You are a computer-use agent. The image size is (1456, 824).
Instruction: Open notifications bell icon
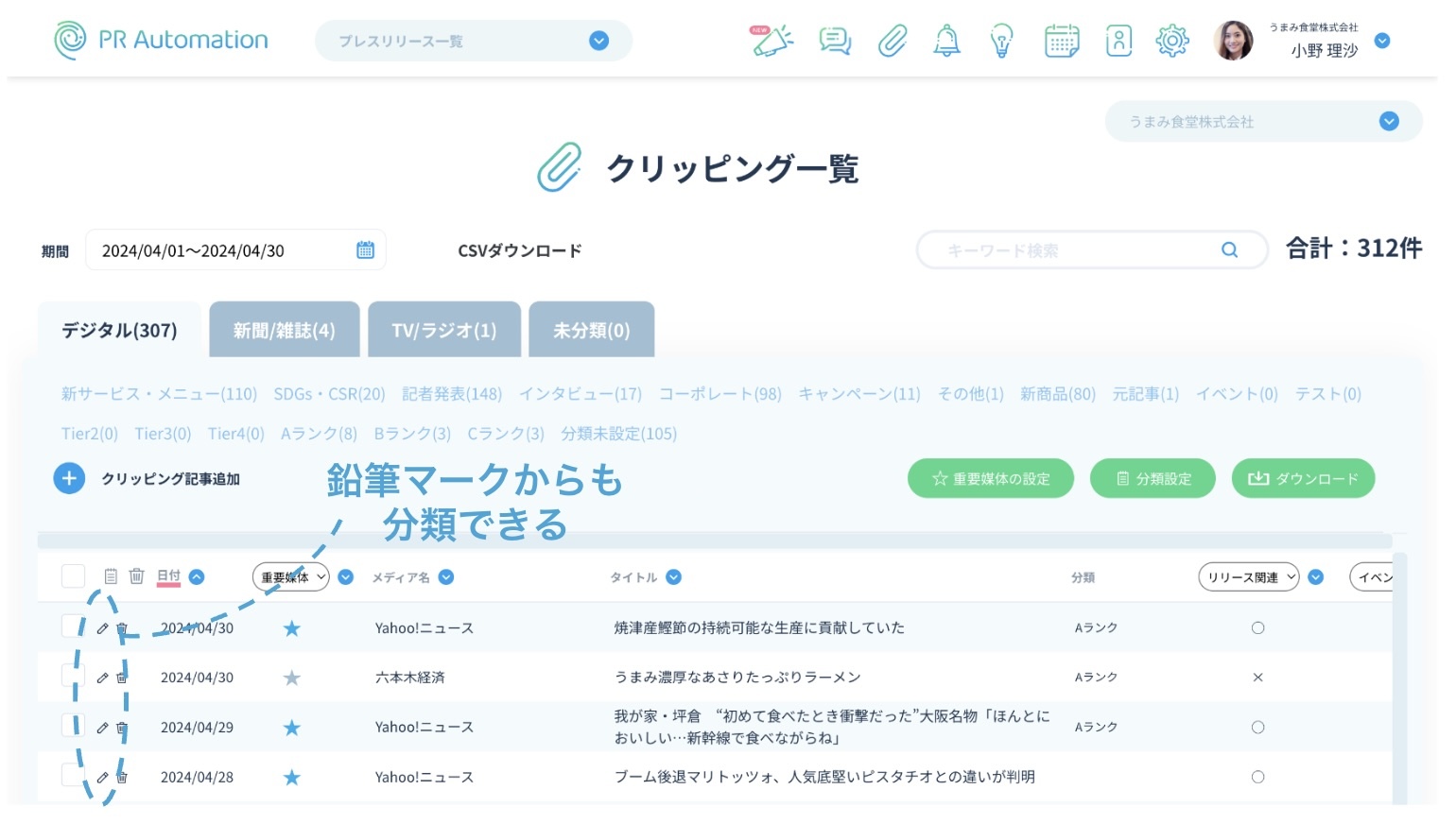pos(946,41)
